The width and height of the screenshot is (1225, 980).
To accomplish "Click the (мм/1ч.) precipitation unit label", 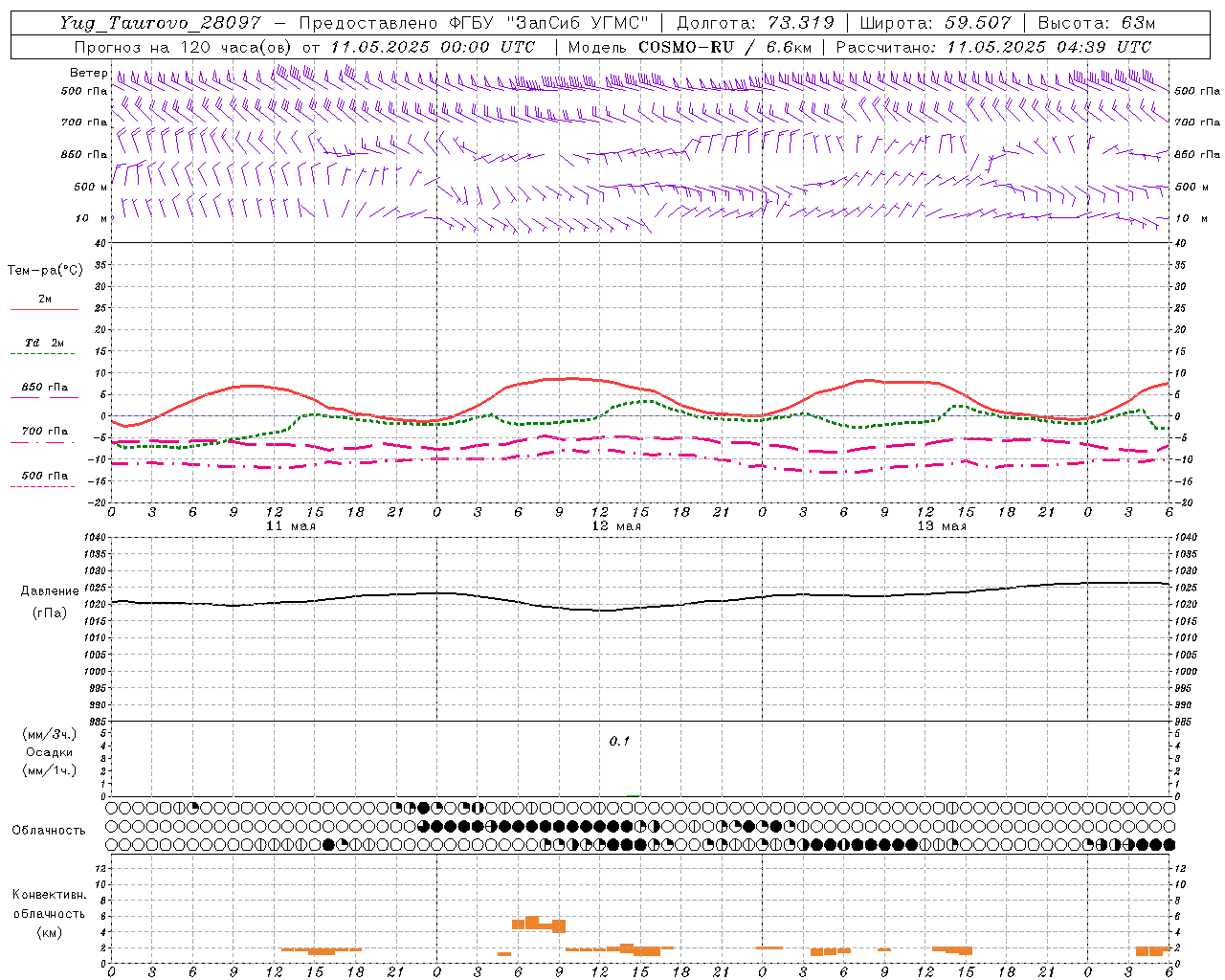I will coord(49,770).
